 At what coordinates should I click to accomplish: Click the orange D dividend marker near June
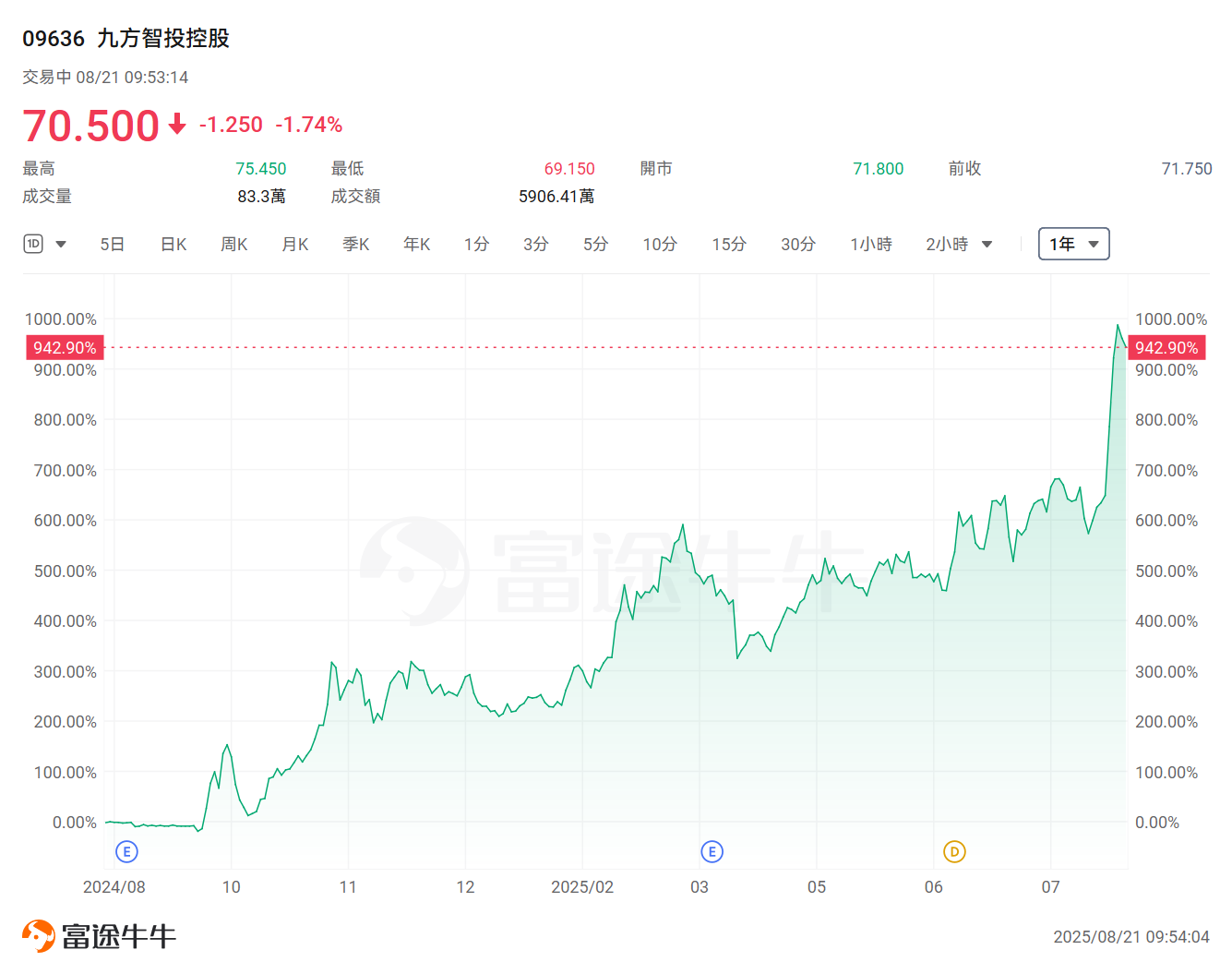954,851
